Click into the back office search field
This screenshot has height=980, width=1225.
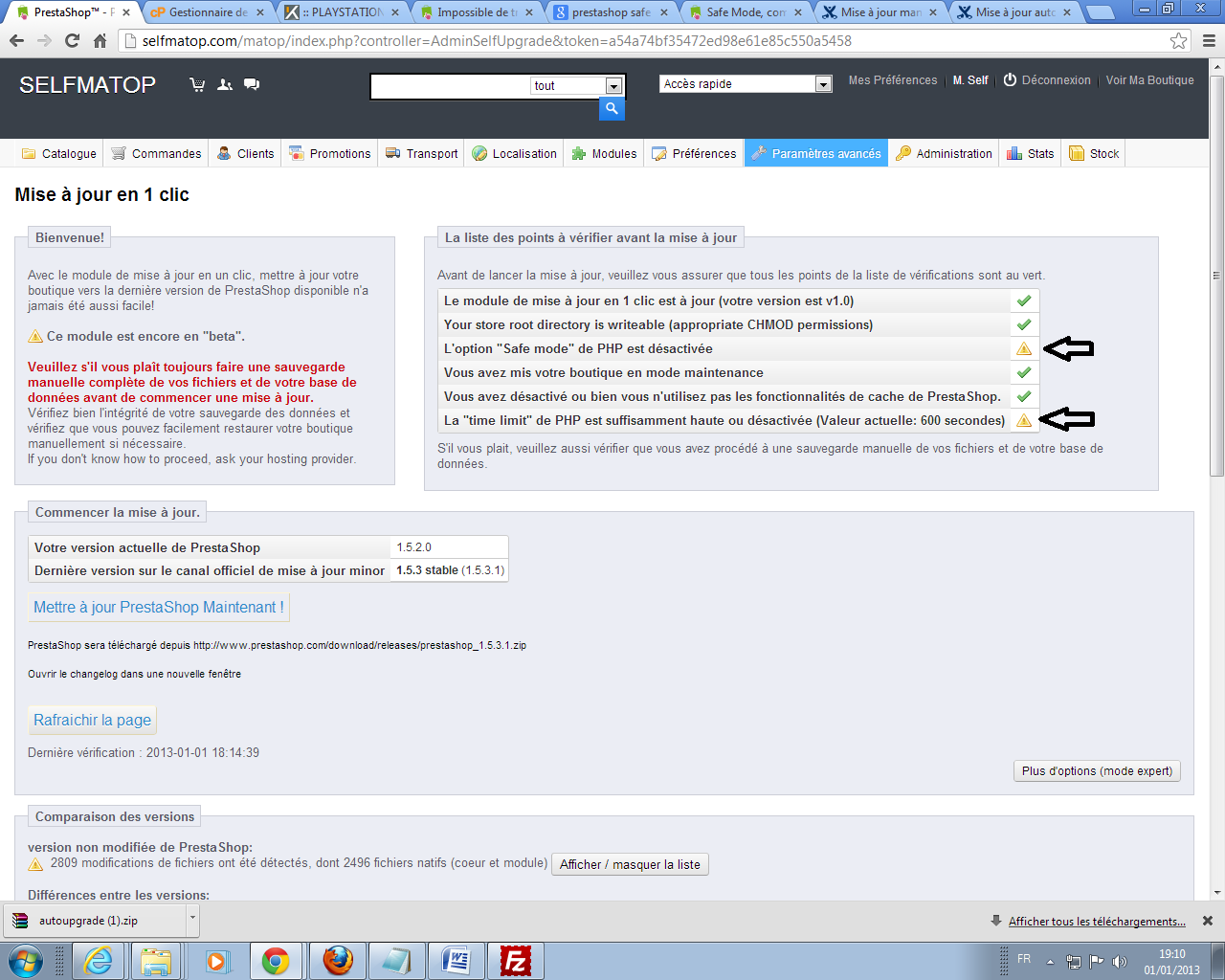(x=450, y=86)
